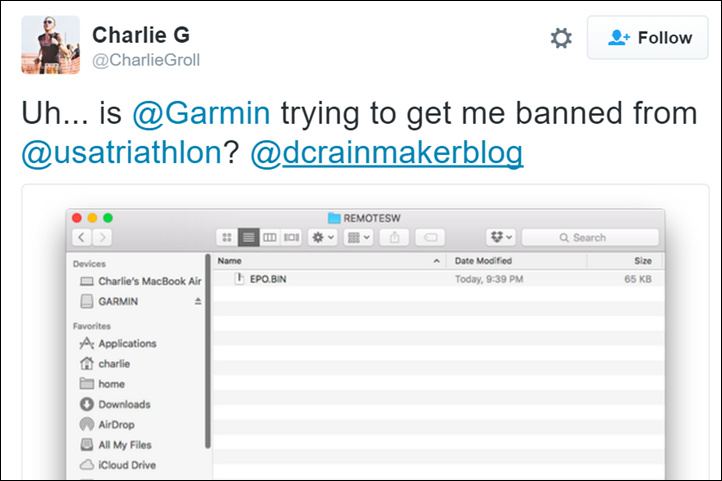The image size is (722, 481).
Task: Follow Charlie G
Action: point(647,38)
